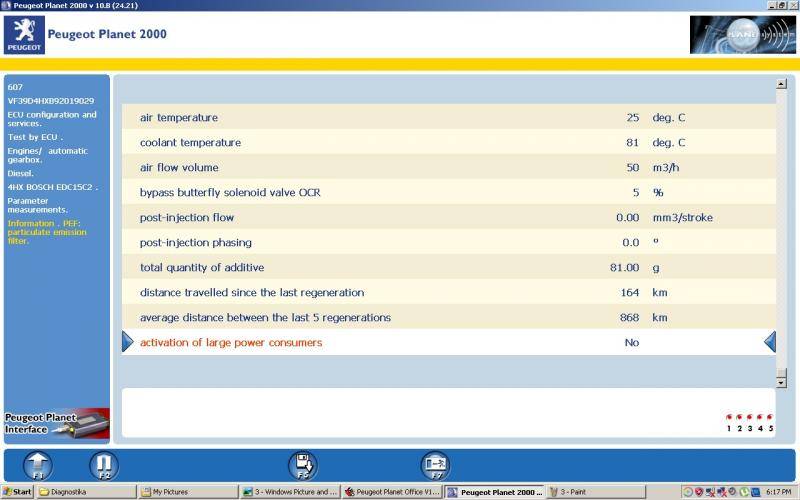Click left blue arrow on selected row
This screenshot has width=800, height=500.
point(127,343)
